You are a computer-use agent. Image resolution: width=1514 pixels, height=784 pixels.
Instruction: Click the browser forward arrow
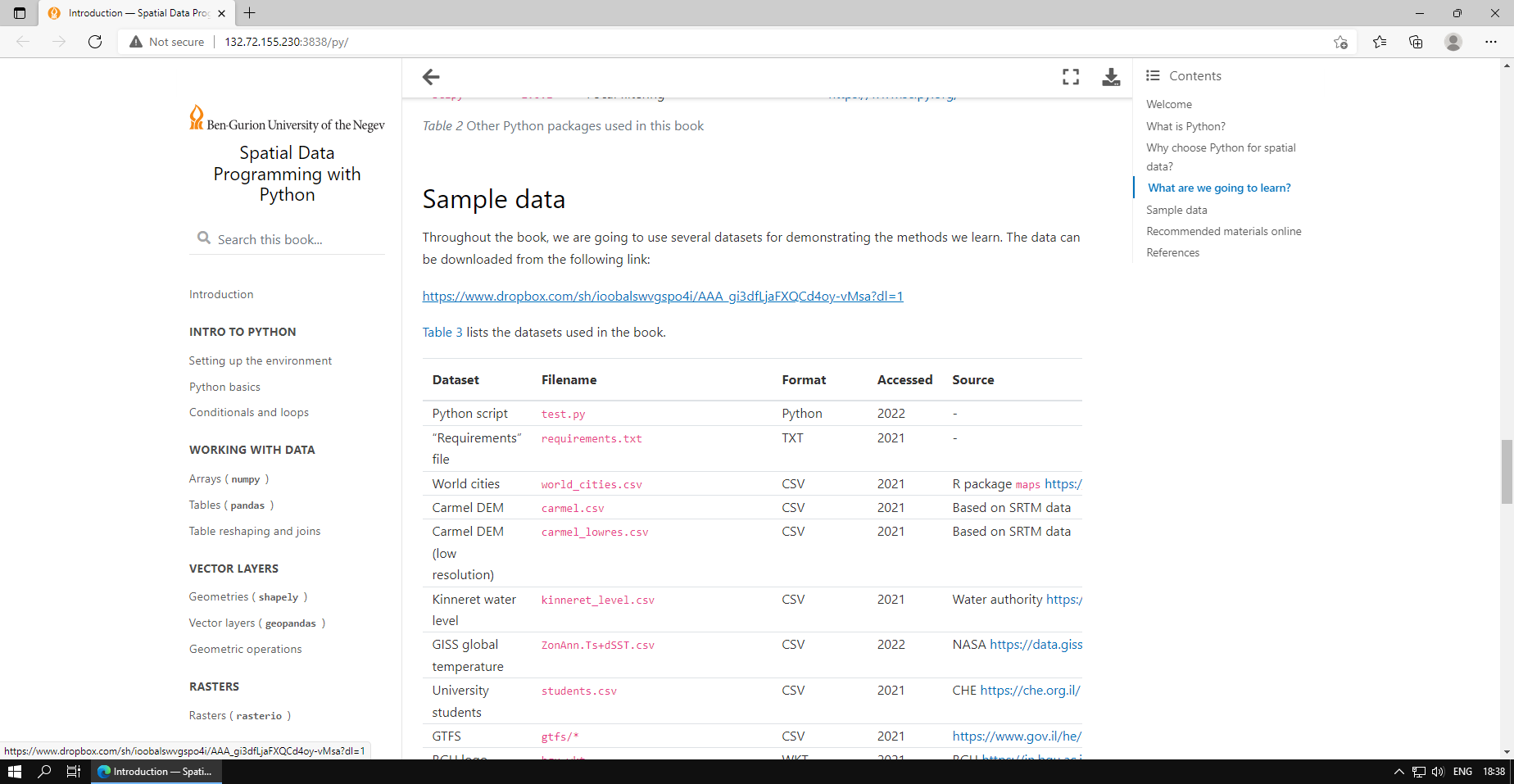click(x=59, y=42)
